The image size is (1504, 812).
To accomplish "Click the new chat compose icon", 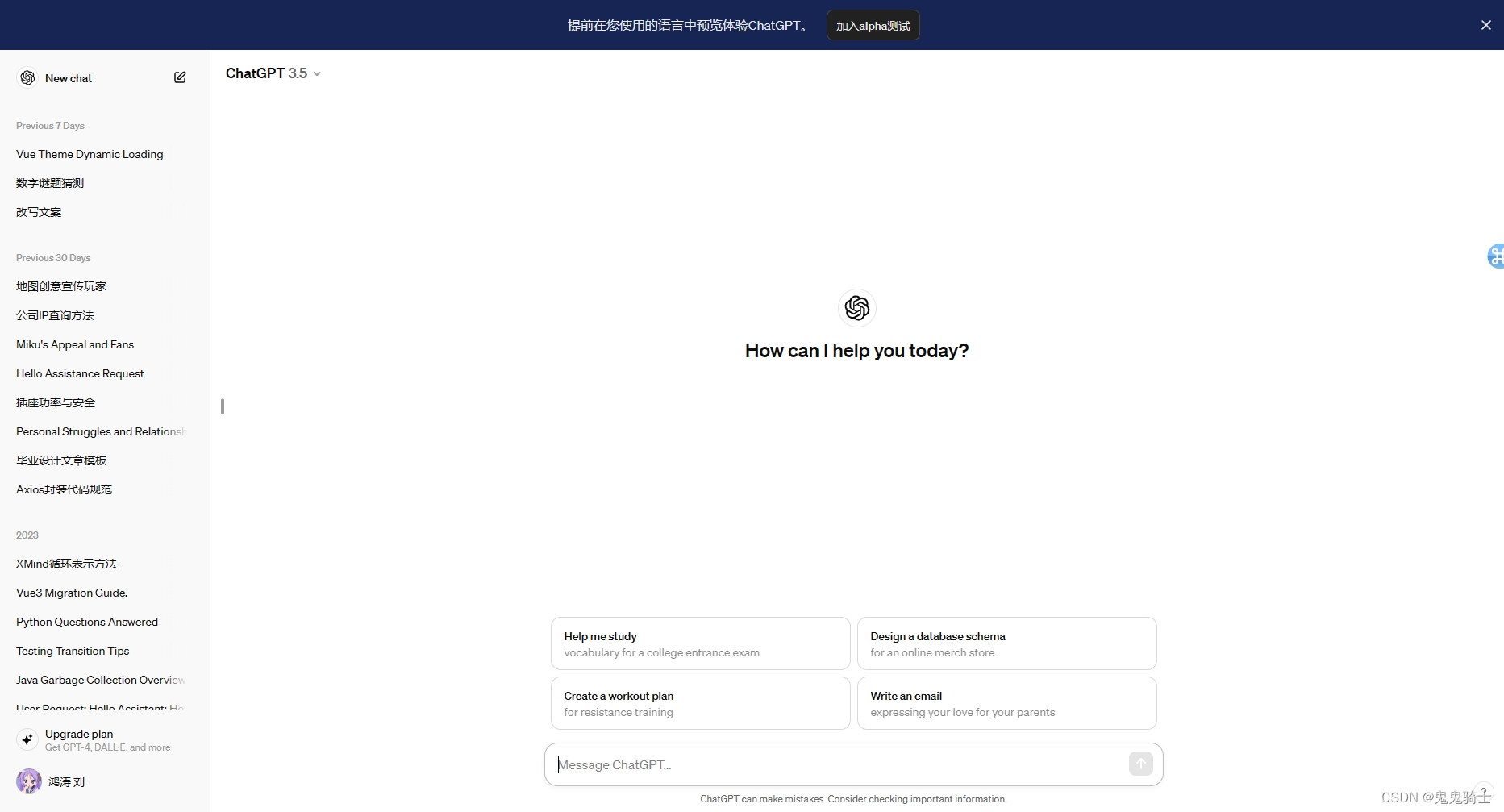I will (x=180, y=77).
